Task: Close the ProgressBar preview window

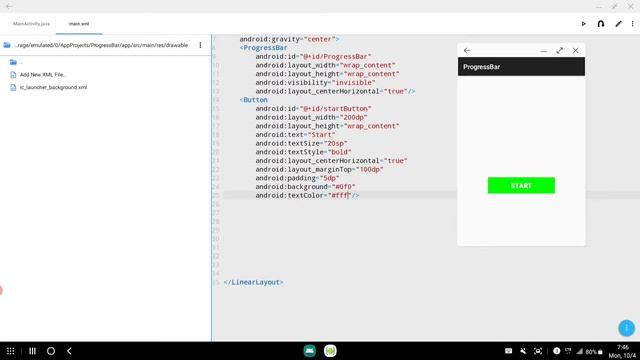Action: coord(576,51)
